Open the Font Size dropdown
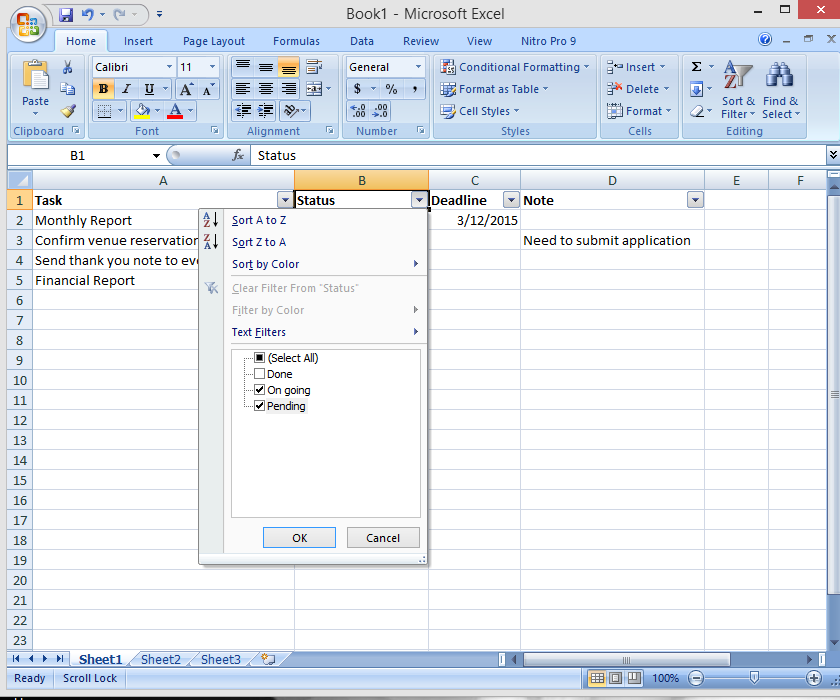The image size is (840, 700). (211, 67)
